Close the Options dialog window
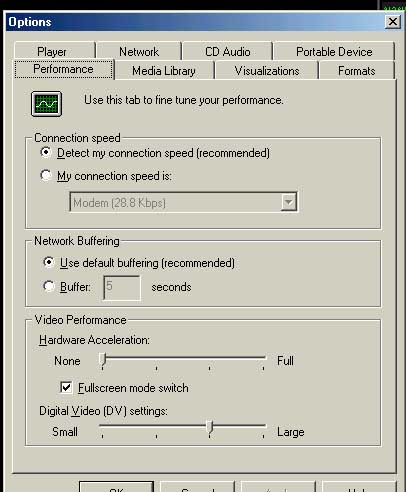 [393, 22]
